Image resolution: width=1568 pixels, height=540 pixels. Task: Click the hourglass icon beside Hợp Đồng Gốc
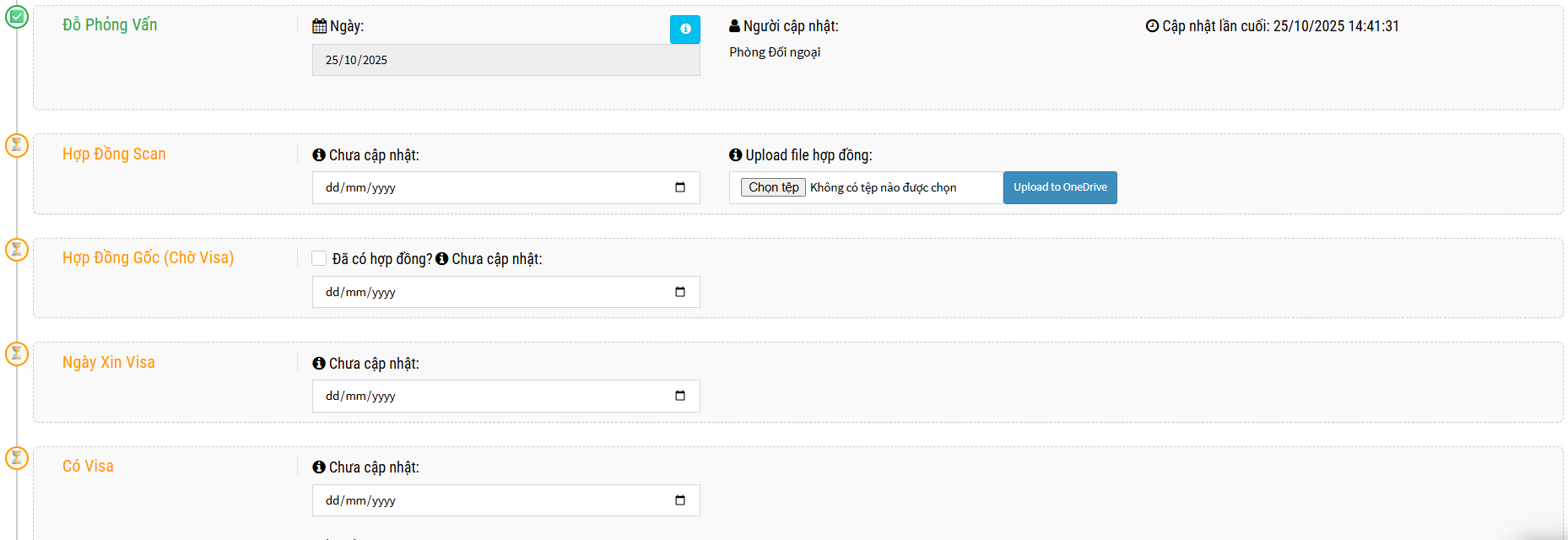[x=17, y=250]
